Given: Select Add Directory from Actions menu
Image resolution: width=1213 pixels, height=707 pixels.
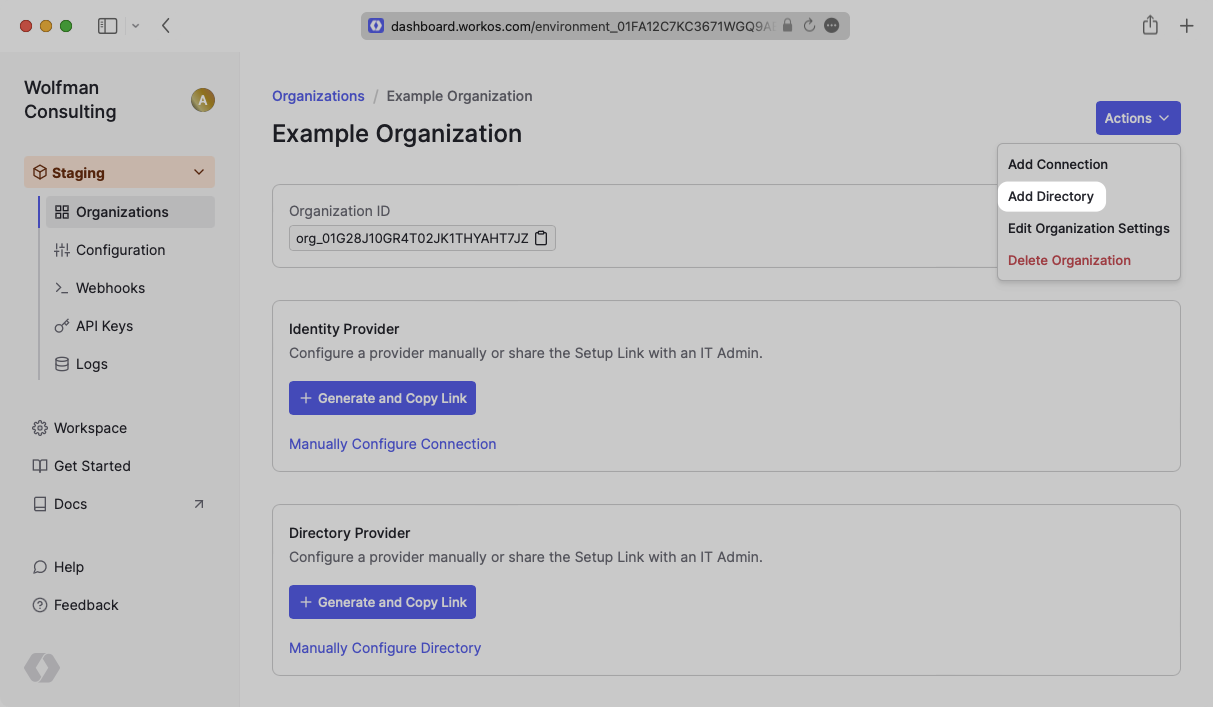Looking at the screenshot, I should point(1051,196).
